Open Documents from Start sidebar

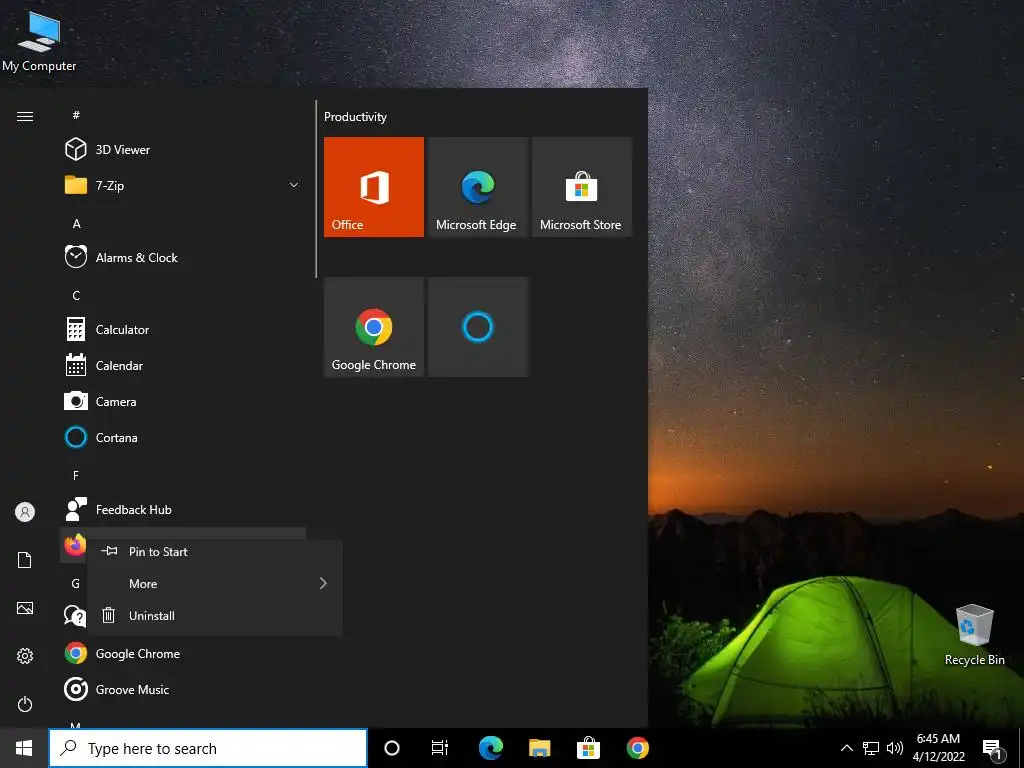pyautogui.click(x=25, y=560)
